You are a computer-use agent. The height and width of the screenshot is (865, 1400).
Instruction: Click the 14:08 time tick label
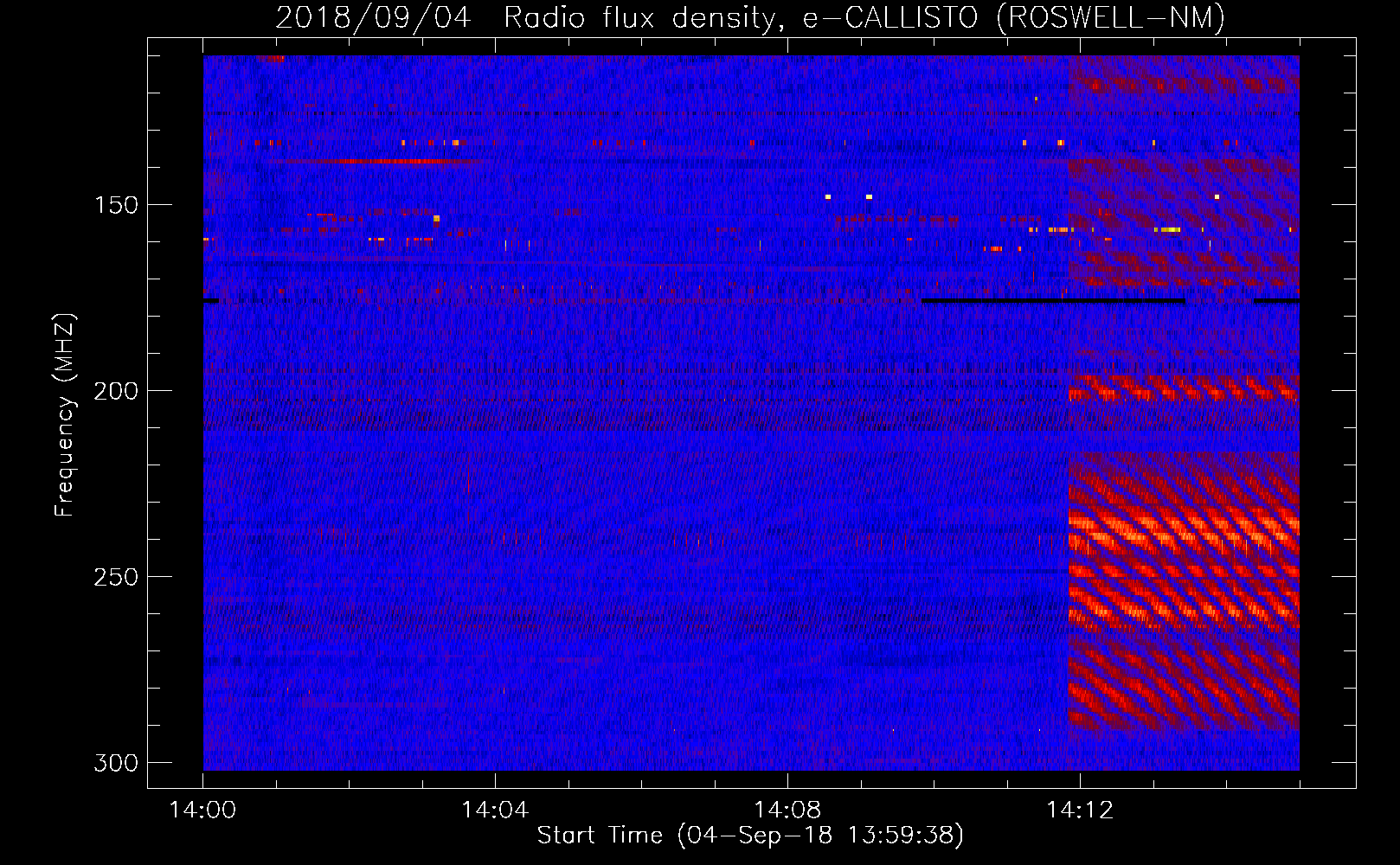pyautogui.click(x=787, y=811)
